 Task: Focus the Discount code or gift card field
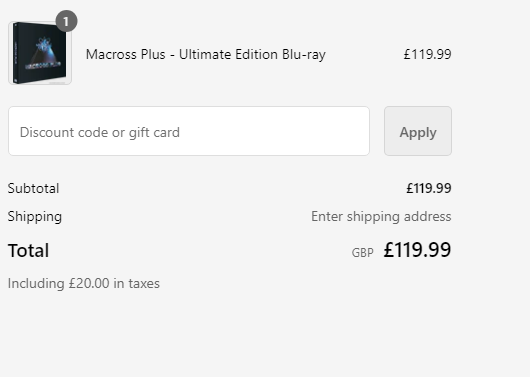tap(189, 131)
